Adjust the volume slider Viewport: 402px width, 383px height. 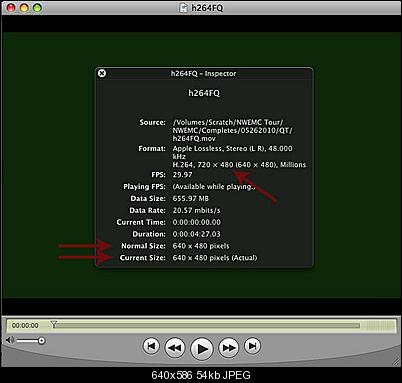pos(31,341)
